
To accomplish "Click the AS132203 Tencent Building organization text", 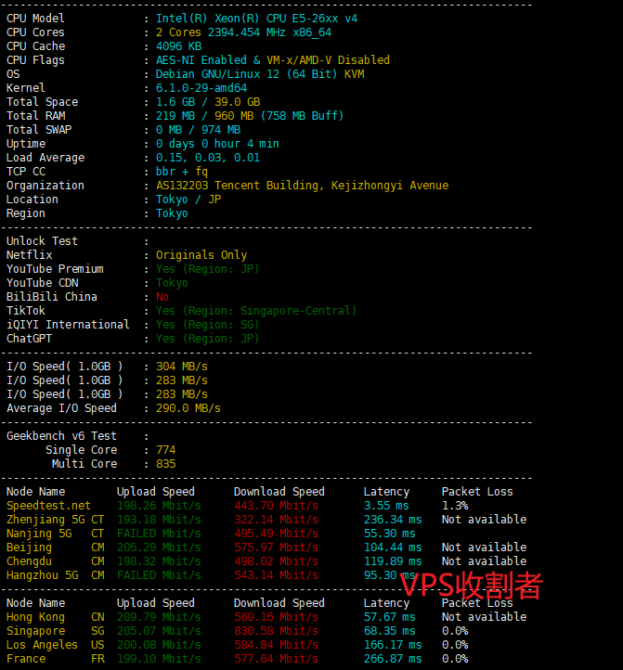I will (x=302, y=185).
